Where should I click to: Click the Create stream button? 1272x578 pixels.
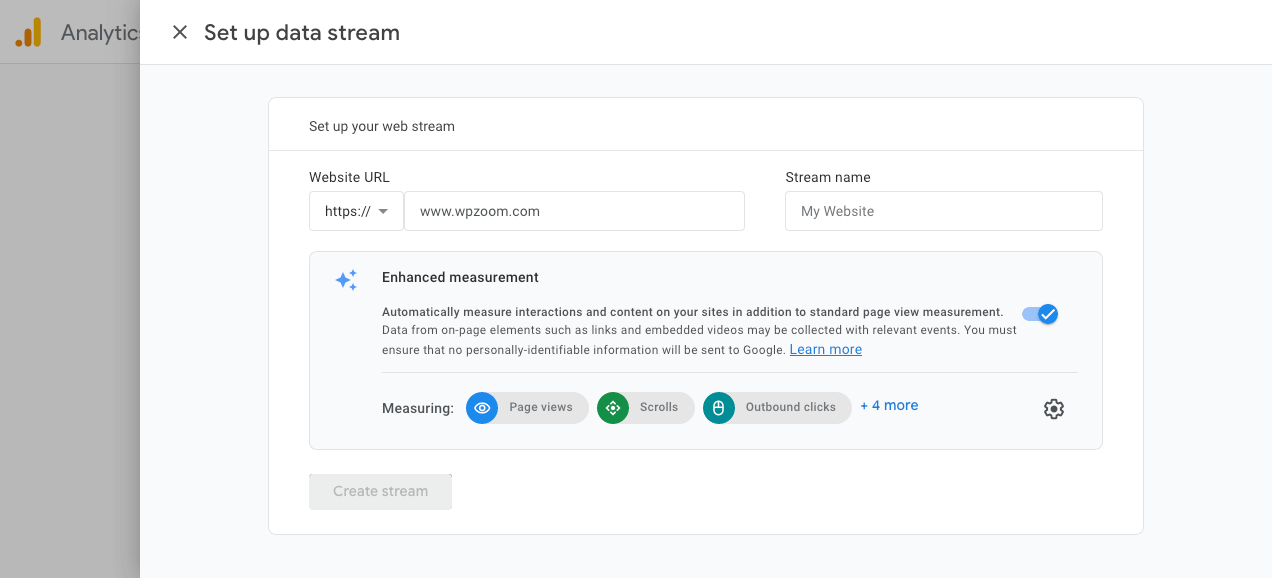(380, 491)
